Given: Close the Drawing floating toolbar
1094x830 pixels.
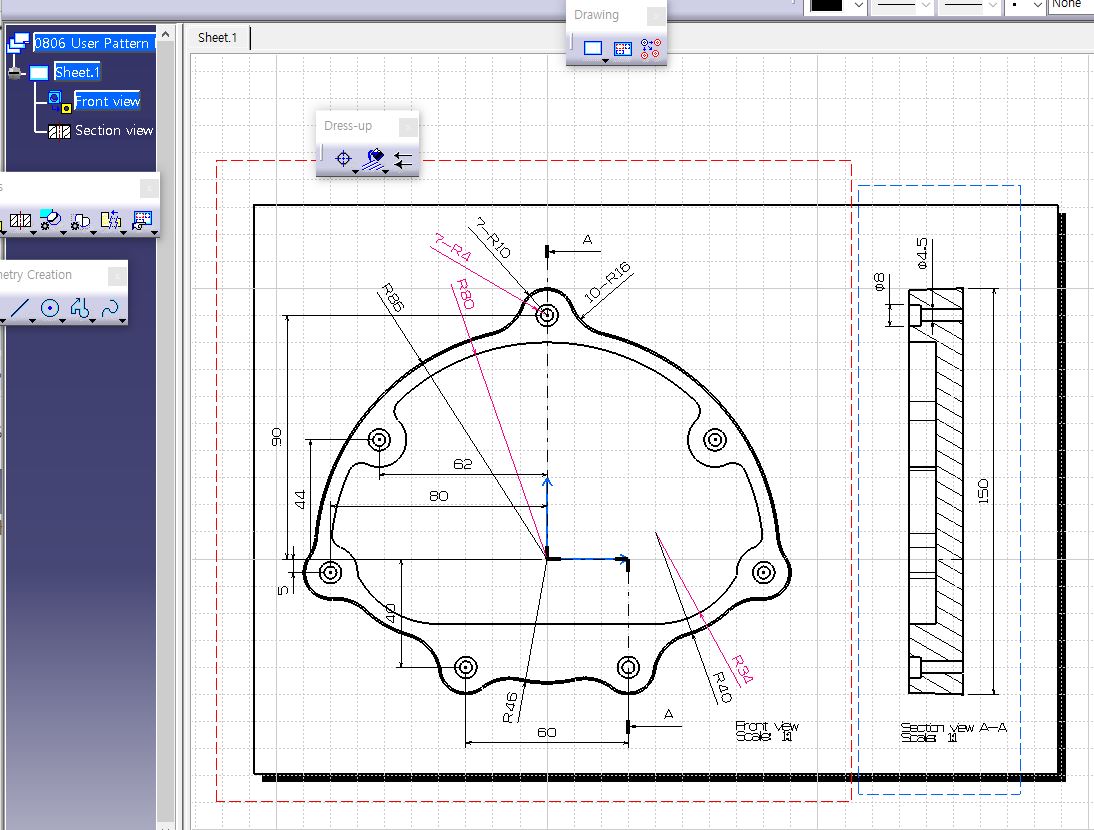Looking at the screenshot, I should click(655, 15).
